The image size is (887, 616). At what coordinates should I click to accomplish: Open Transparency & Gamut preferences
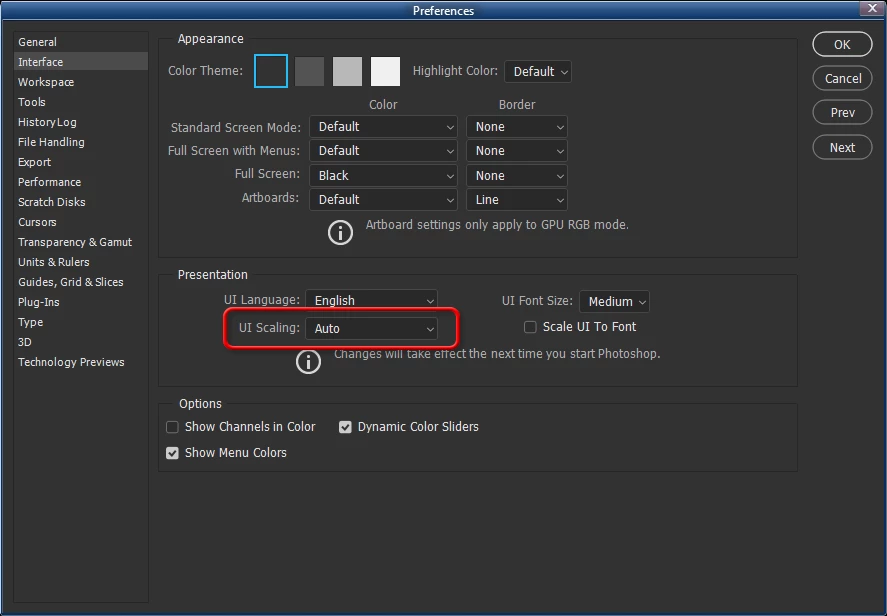point(81,242)
